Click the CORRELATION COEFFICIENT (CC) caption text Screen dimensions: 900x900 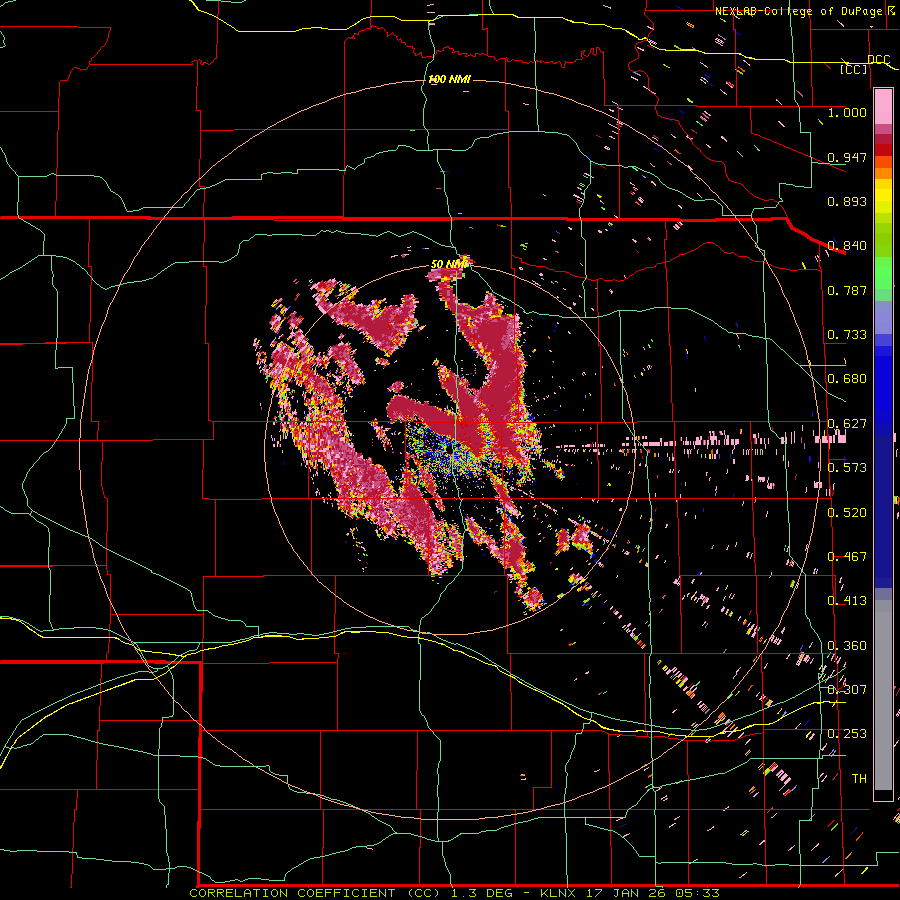(316, 893)
